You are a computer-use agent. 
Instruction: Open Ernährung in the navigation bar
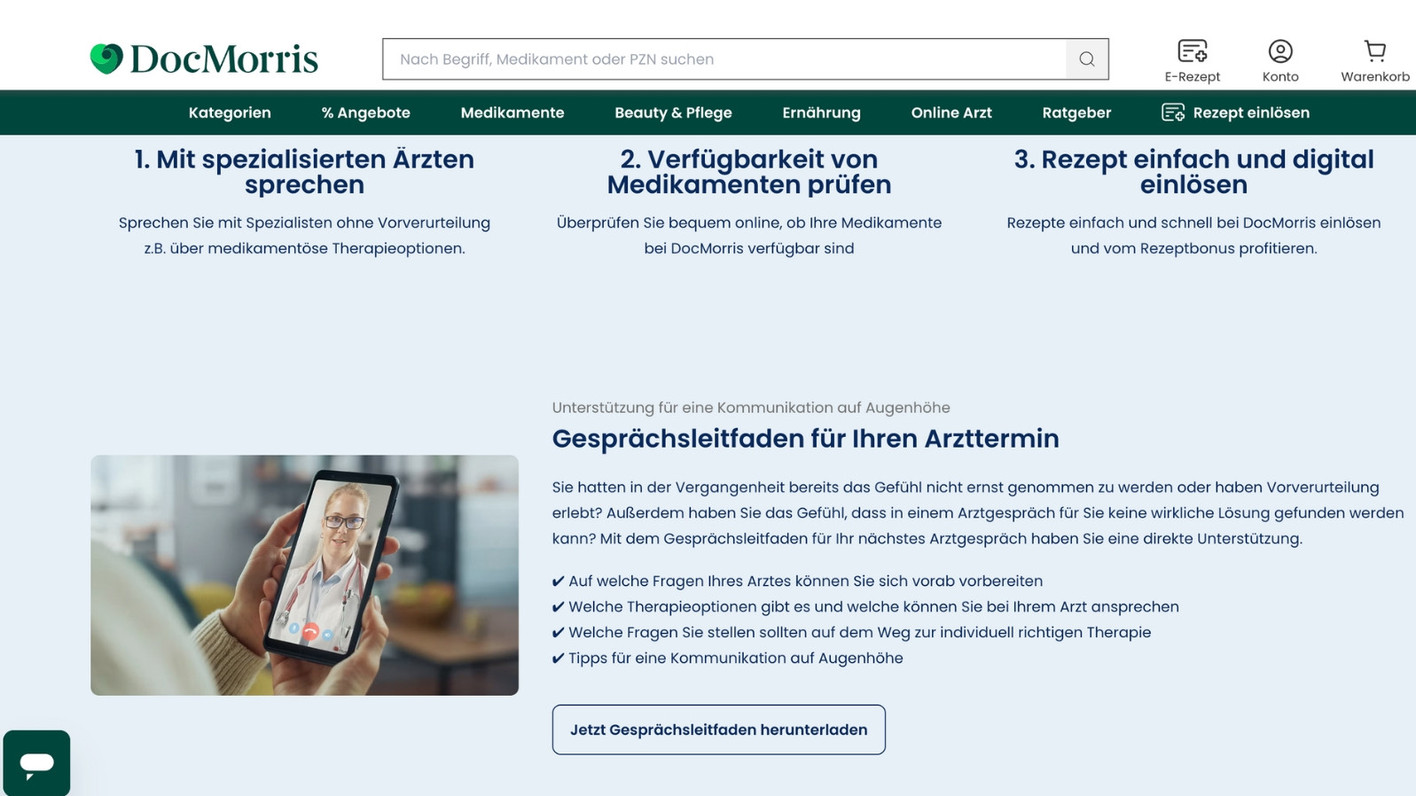pos(821,112)
